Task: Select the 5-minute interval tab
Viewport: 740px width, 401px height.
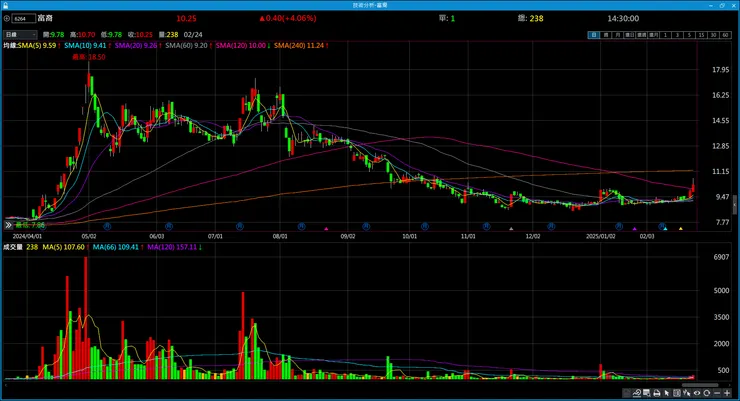Action: 689,35
